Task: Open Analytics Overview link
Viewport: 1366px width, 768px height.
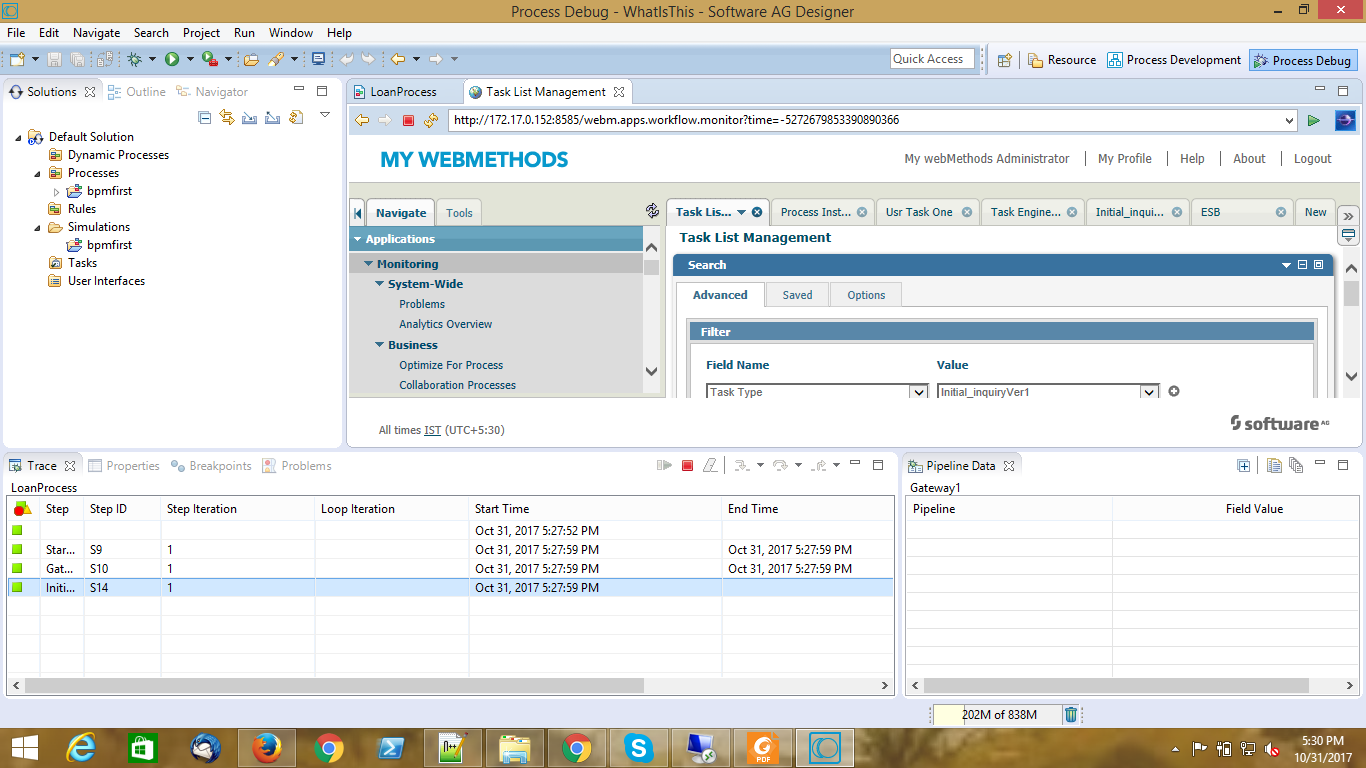Action: 445,324
